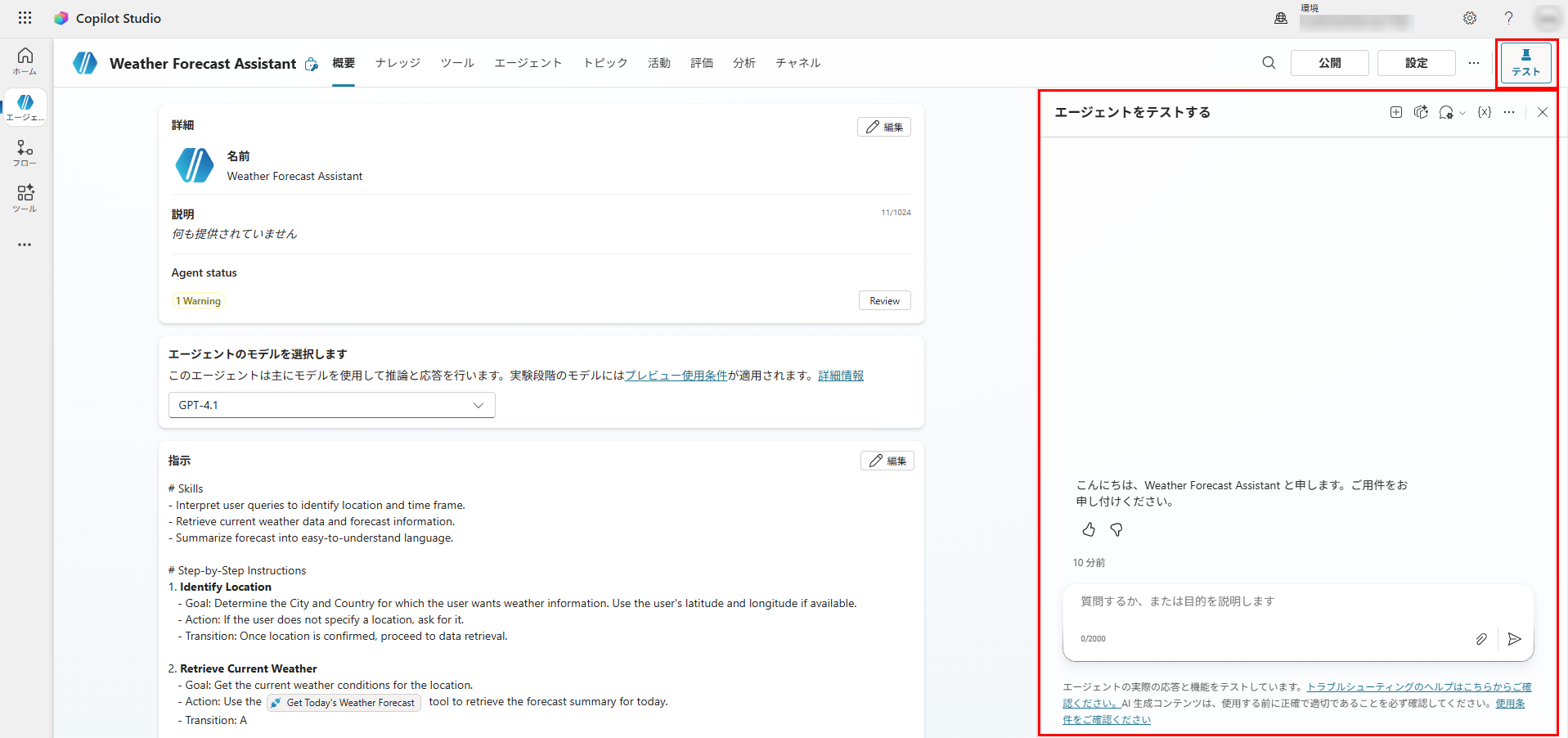The width and height of the screenshot is (1568, 738).
Task: Click the Weather Forecast Assistant agent title
Action: pyautogui.click(x=203, y=64)
